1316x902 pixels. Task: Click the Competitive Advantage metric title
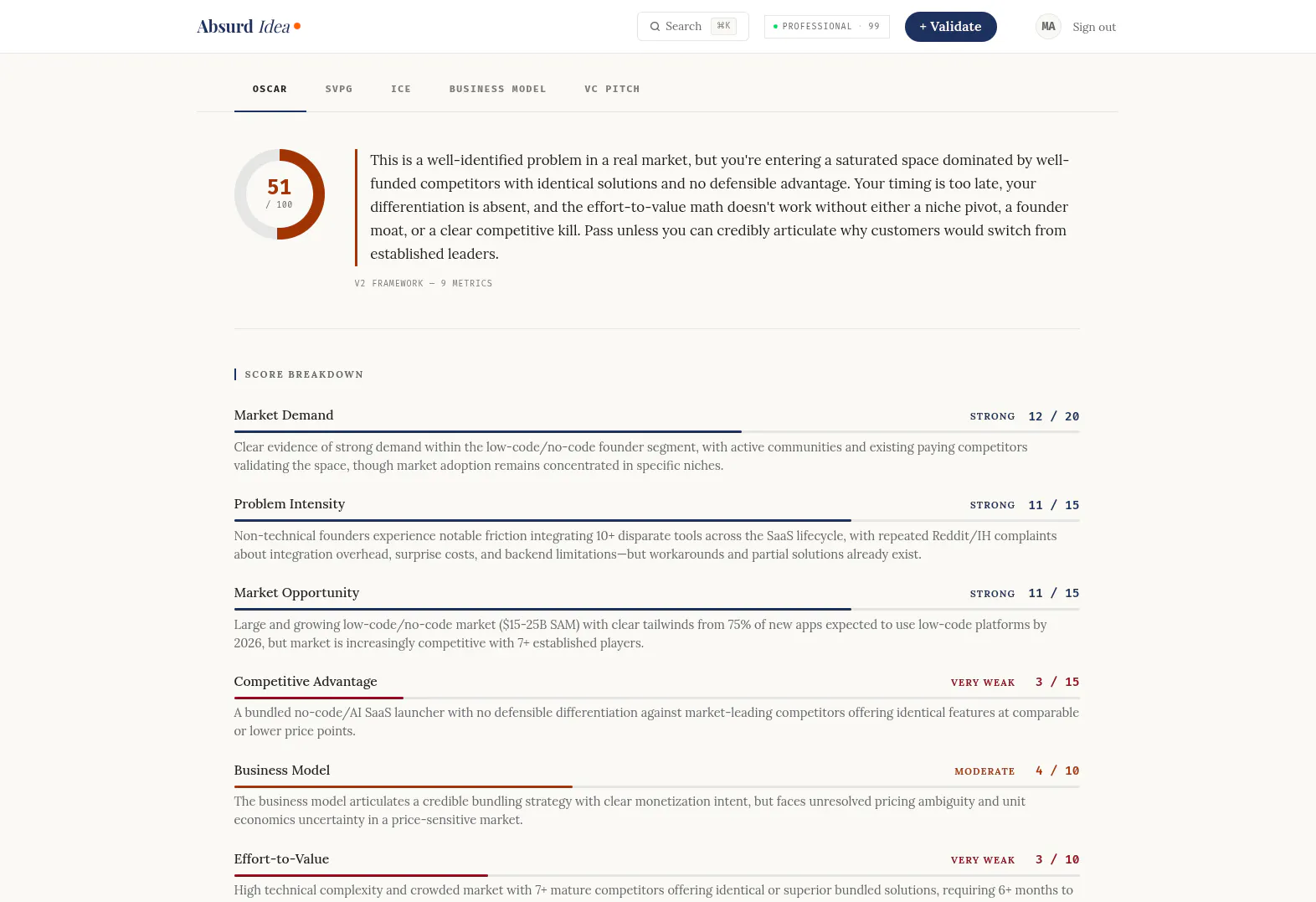click(x=306, y=682)
